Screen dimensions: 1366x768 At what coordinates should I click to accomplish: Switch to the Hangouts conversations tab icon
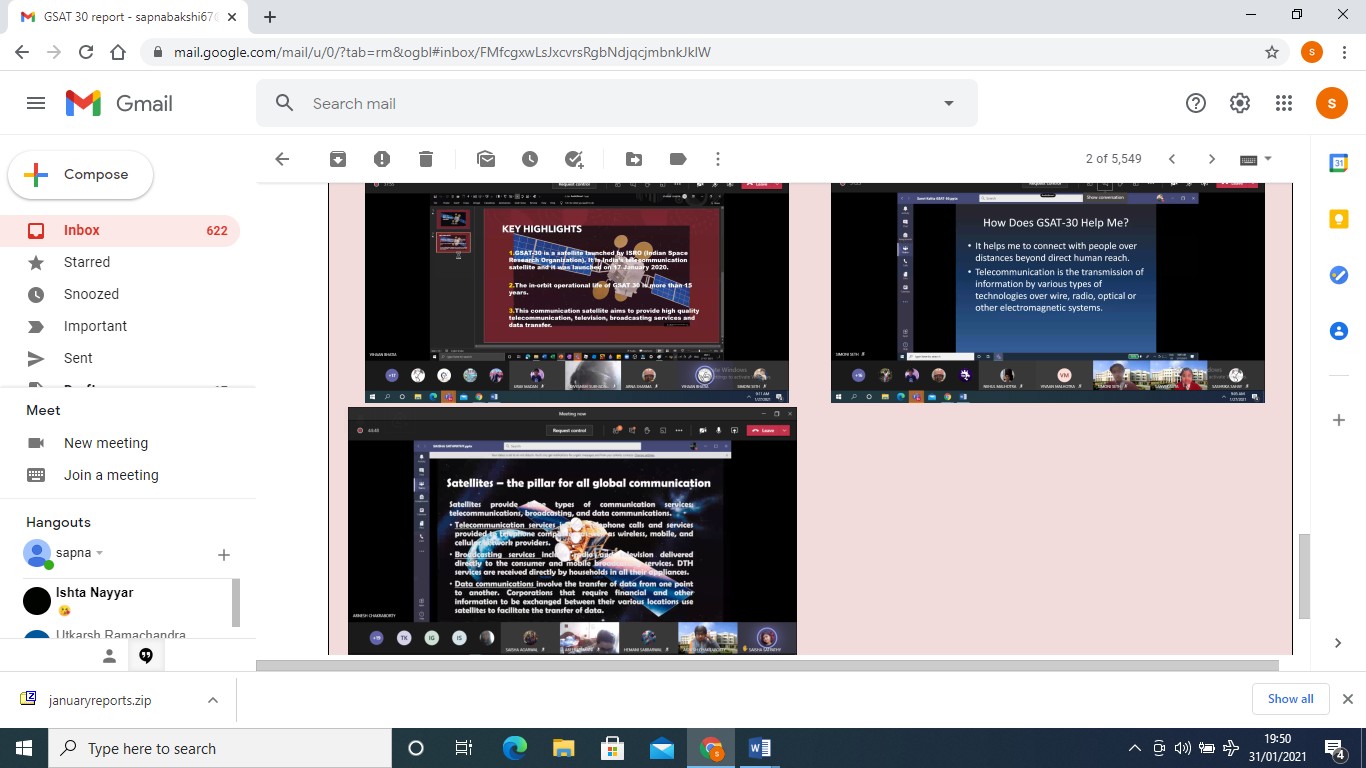(146, 656)
